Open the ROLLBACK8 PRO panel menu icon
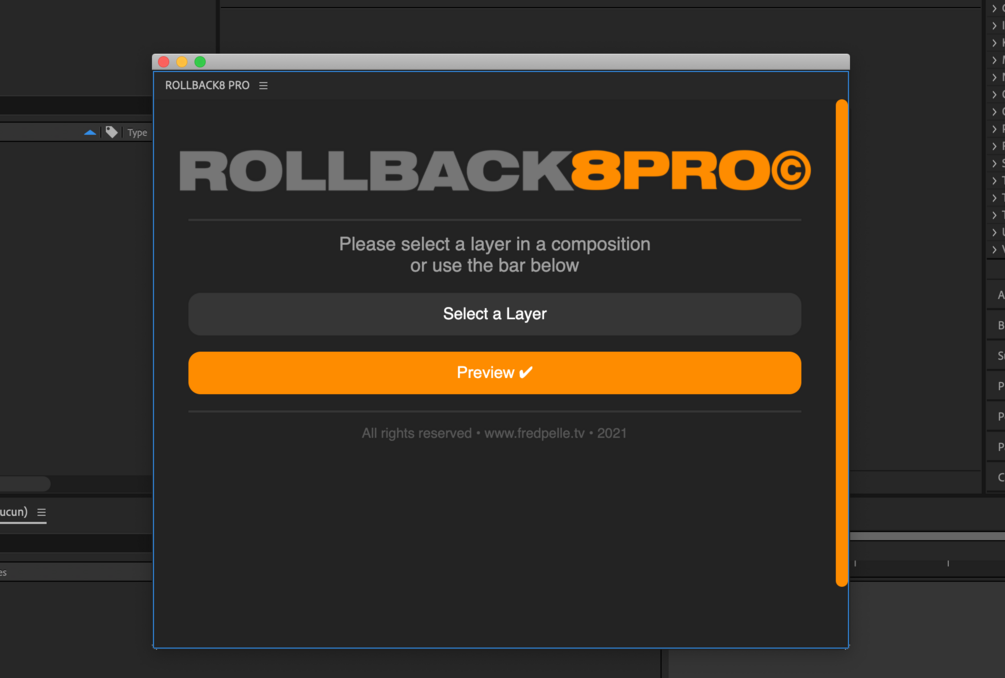Viewport: 1005px width, 678px height. point(263,86)
